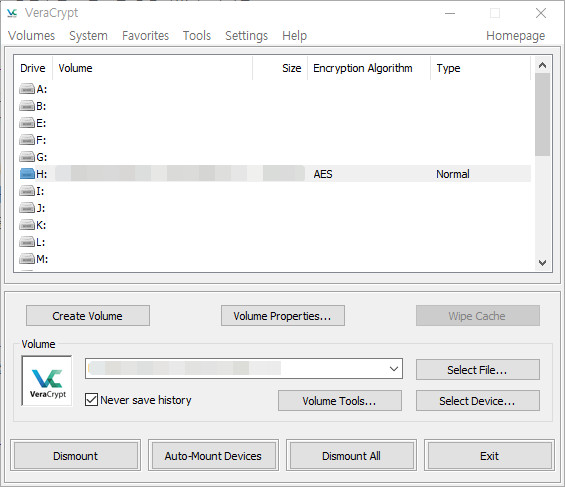Viewport: 565px width, 487px height.
Task: Click the AES cell in H: row
Action: pyautogui.click(x=323, y=174)
